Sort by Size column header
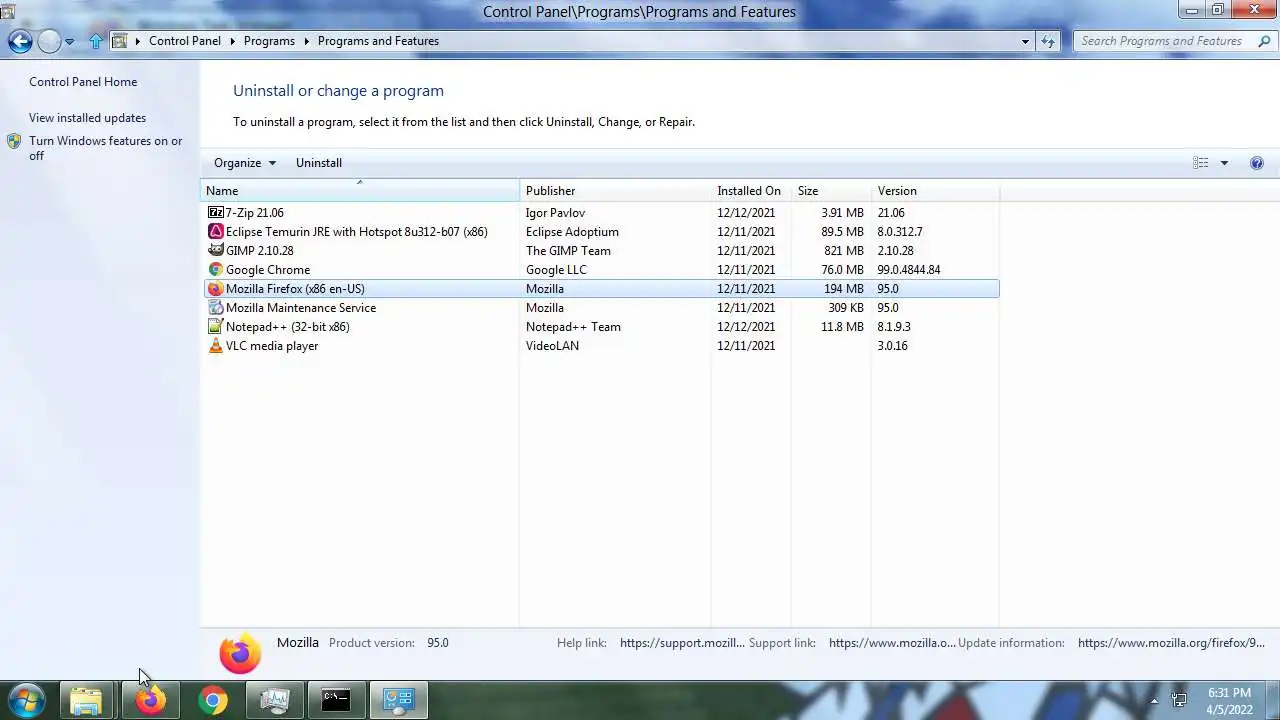The width and height of the screenshot is (1280, 720). [830, 191]
